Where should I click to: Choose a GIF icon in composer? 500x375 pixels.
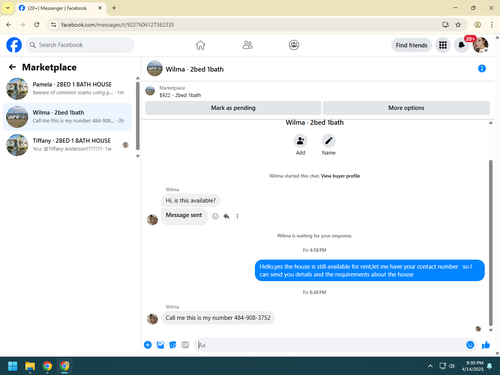[x=185, y=345]
